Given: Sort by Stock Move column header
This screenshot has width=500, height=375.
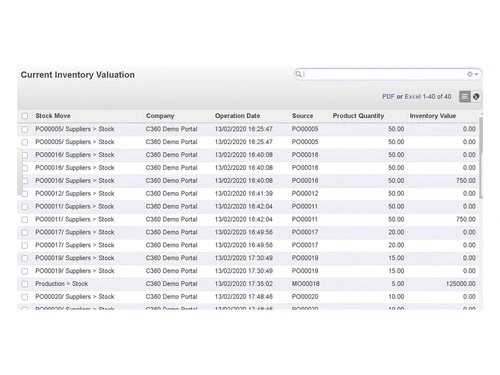Looking at the screenshot, I should pyautogui.click(x=53, y=116).
